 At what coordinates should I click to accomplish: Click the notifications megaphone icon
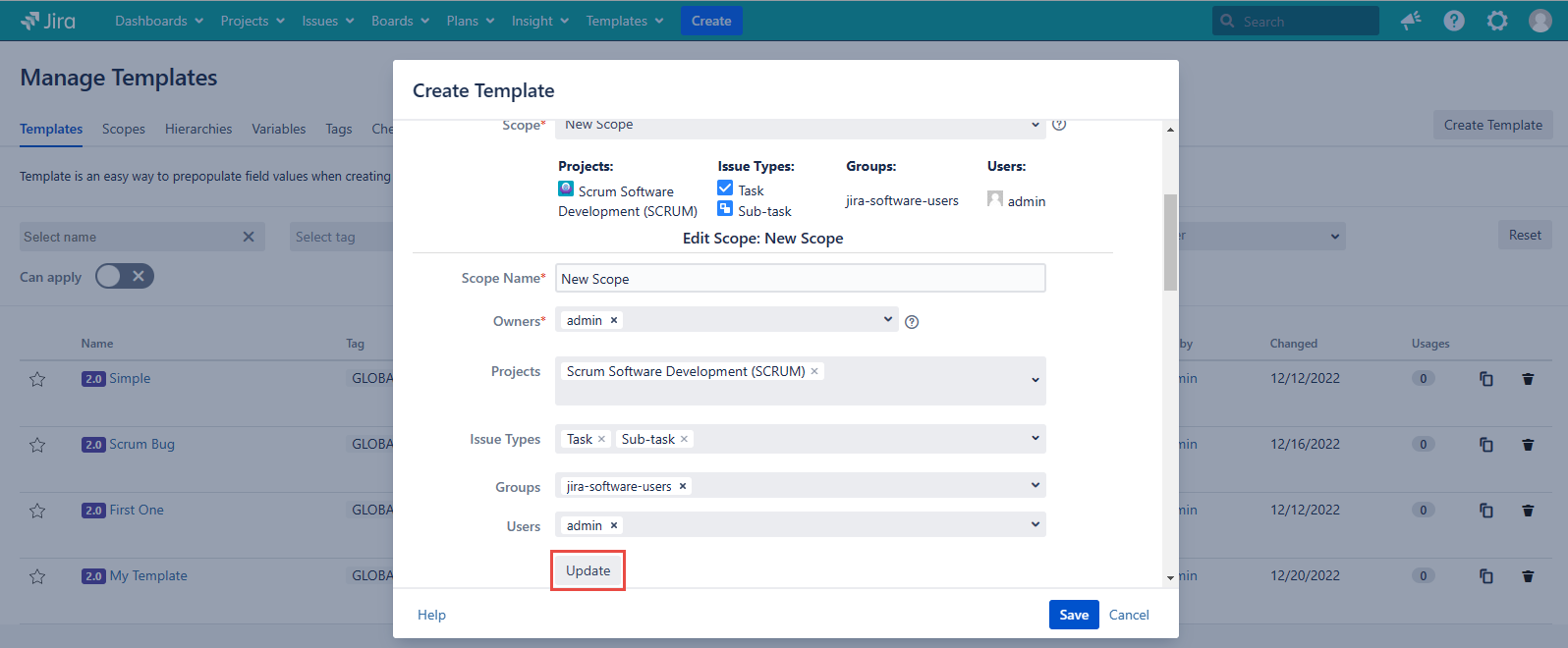pyautogui.click(x=1411, y=21)
